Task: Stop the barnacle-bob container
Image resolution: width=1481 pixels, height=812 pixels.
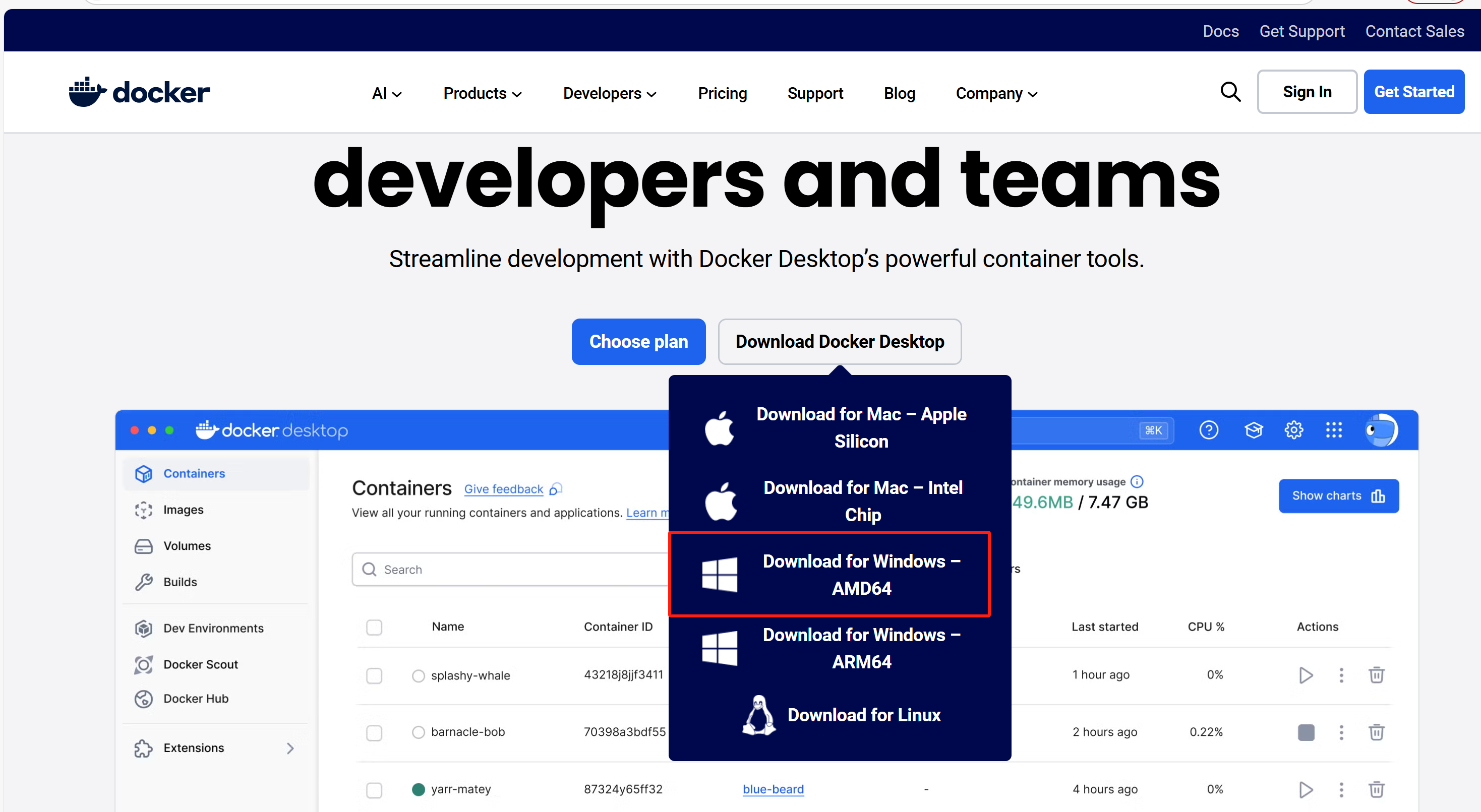Action: tap(1306, 732)
